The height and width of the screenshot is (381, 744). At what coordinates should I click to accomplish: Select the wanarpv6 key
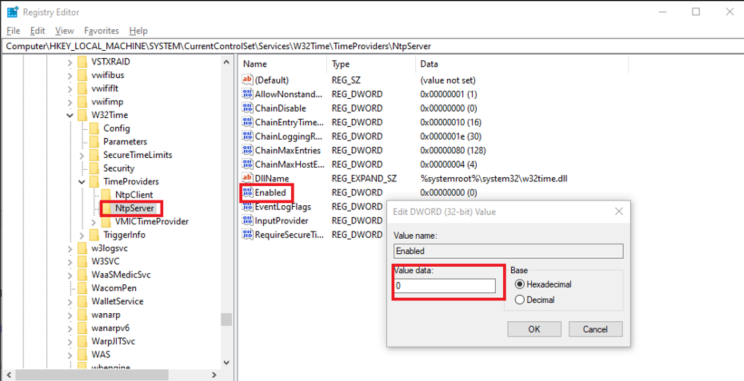(x=110, y=328)
